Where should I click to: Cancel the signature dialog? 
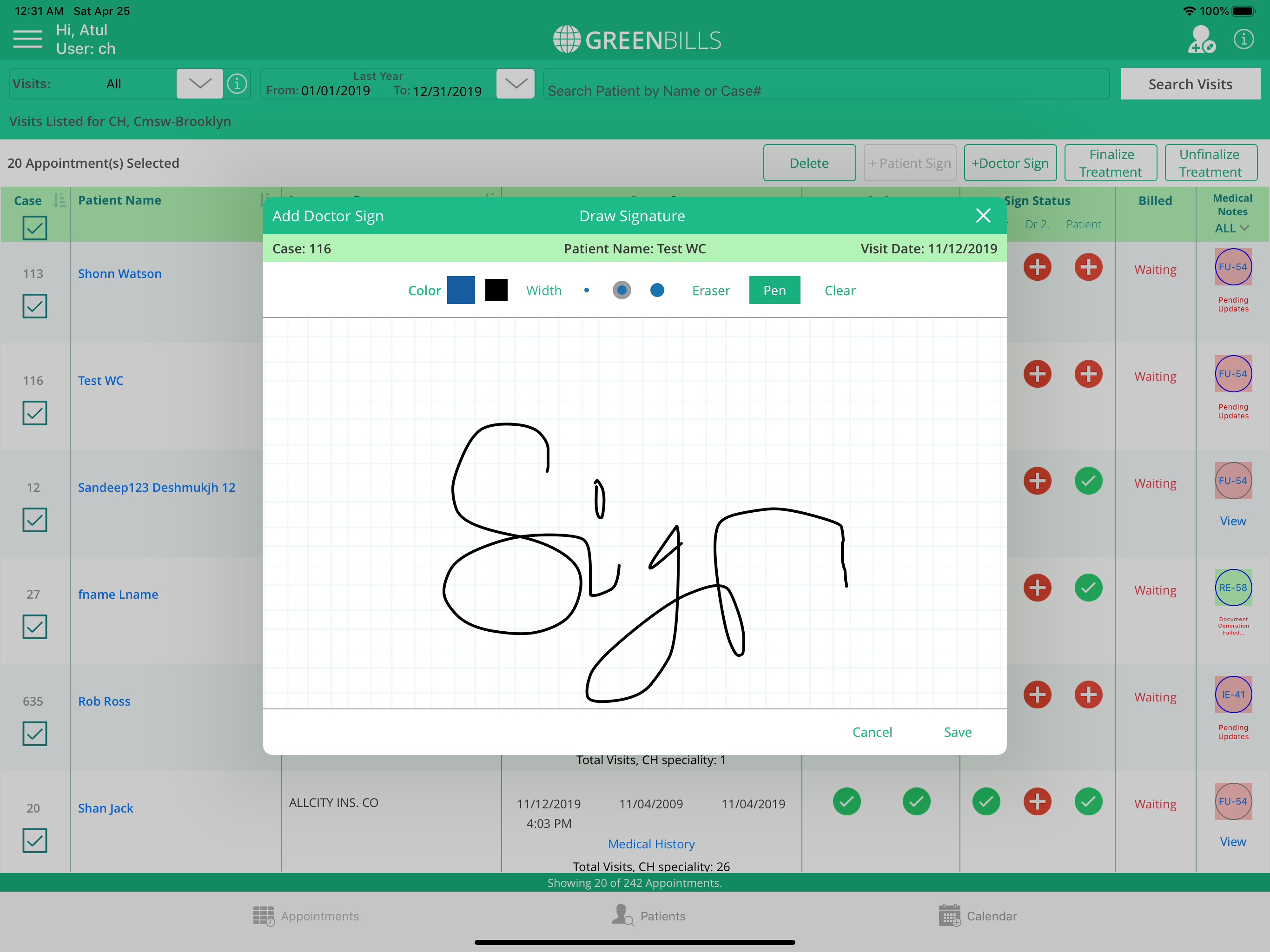point(872,732)
